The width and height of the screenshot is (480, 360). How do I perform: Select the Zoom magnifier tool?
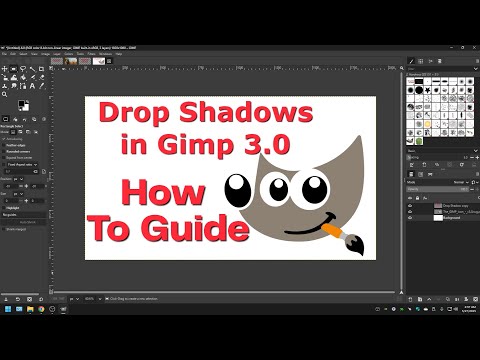click(x=5, y=95)
